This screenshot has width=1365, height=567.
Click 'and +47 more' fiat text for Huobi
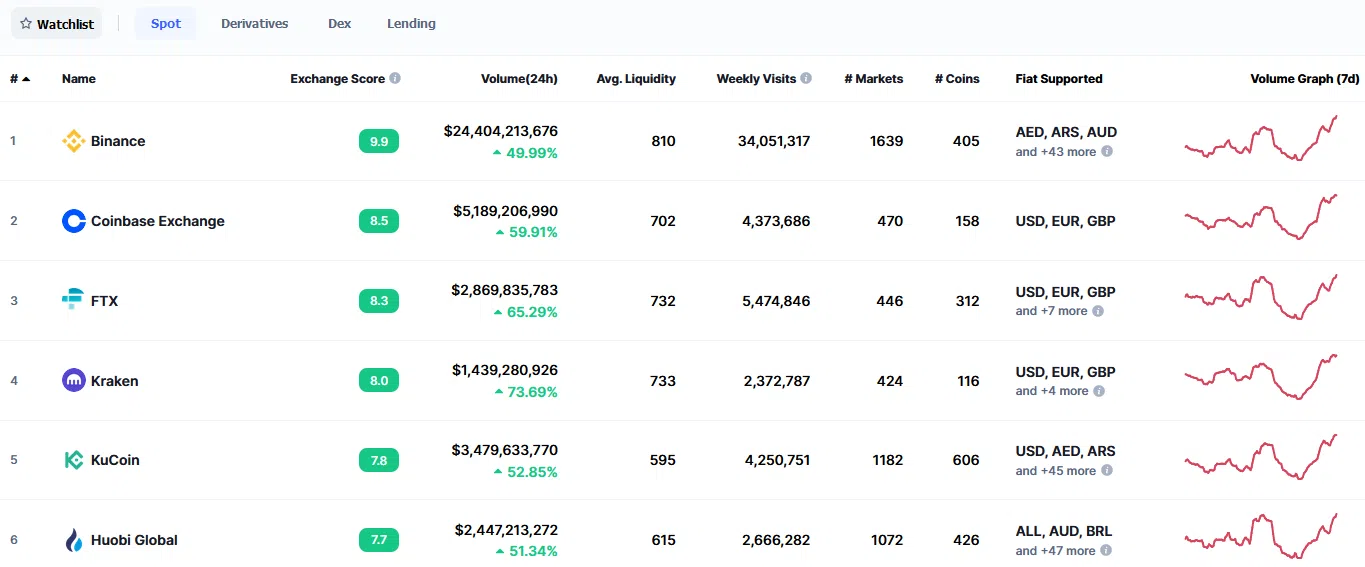(x=1056, y=550)
